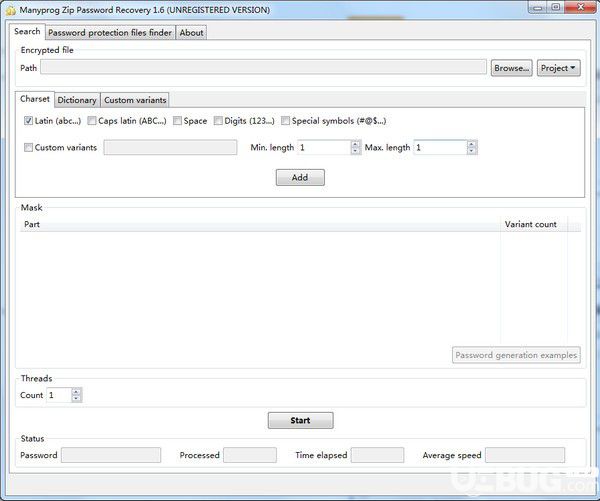Enable Caps latin (ABC...) checkbox
The height and width of the screenshot is (501, 600).
(x=91, y=121)
